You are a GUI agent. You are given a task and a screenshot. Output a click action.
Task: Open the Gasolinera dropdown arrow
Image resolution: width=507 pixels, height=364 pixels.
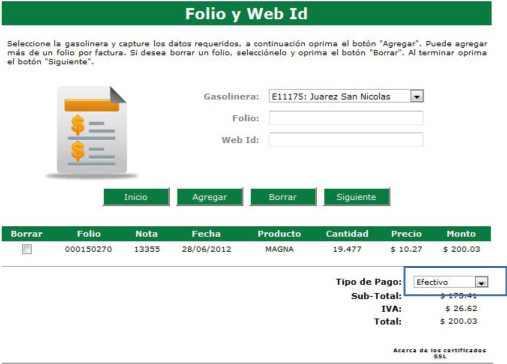[417, 97]
